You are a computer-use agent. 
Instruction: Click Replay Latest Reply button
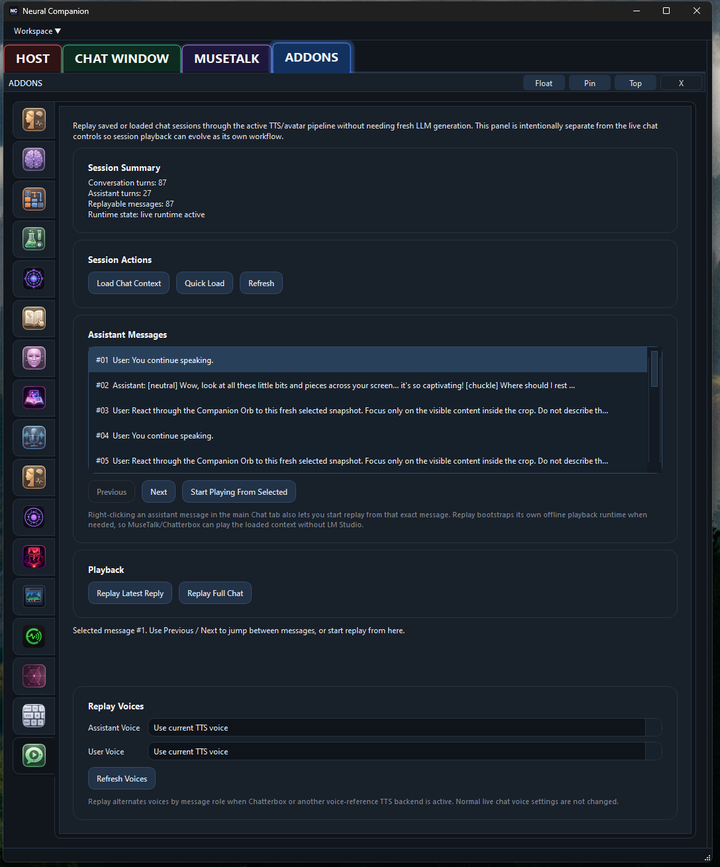130,593
